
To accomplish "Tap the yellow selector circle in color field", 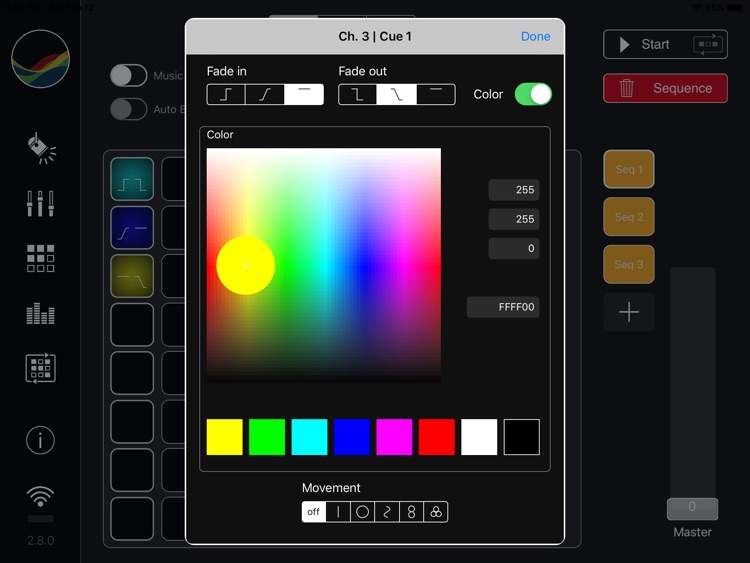I will (x=245, y=265).
